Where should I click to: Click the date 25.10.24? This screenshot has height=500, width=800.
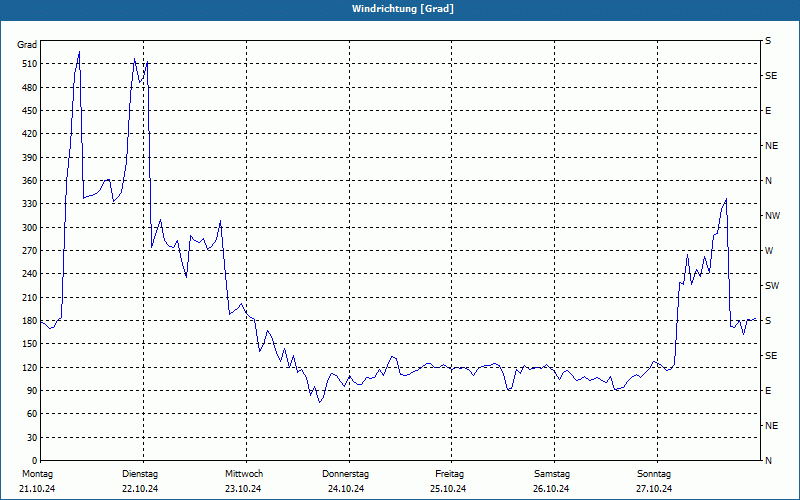click(448, 489)
